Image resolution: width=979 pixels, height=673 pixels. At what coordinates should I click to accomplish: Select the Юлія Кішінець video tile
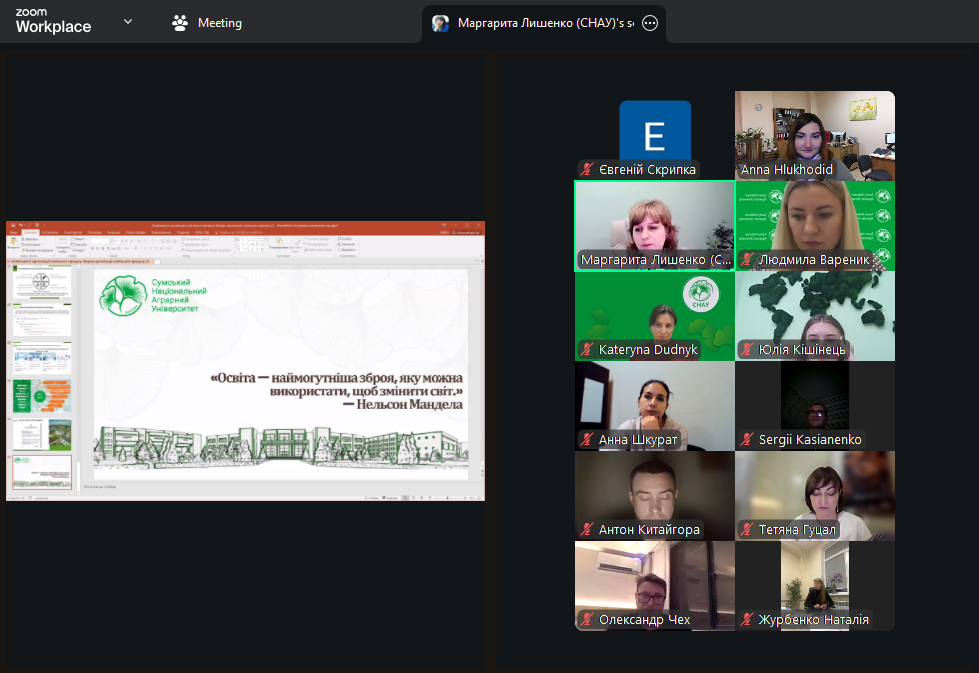click(x=815, y=310)
